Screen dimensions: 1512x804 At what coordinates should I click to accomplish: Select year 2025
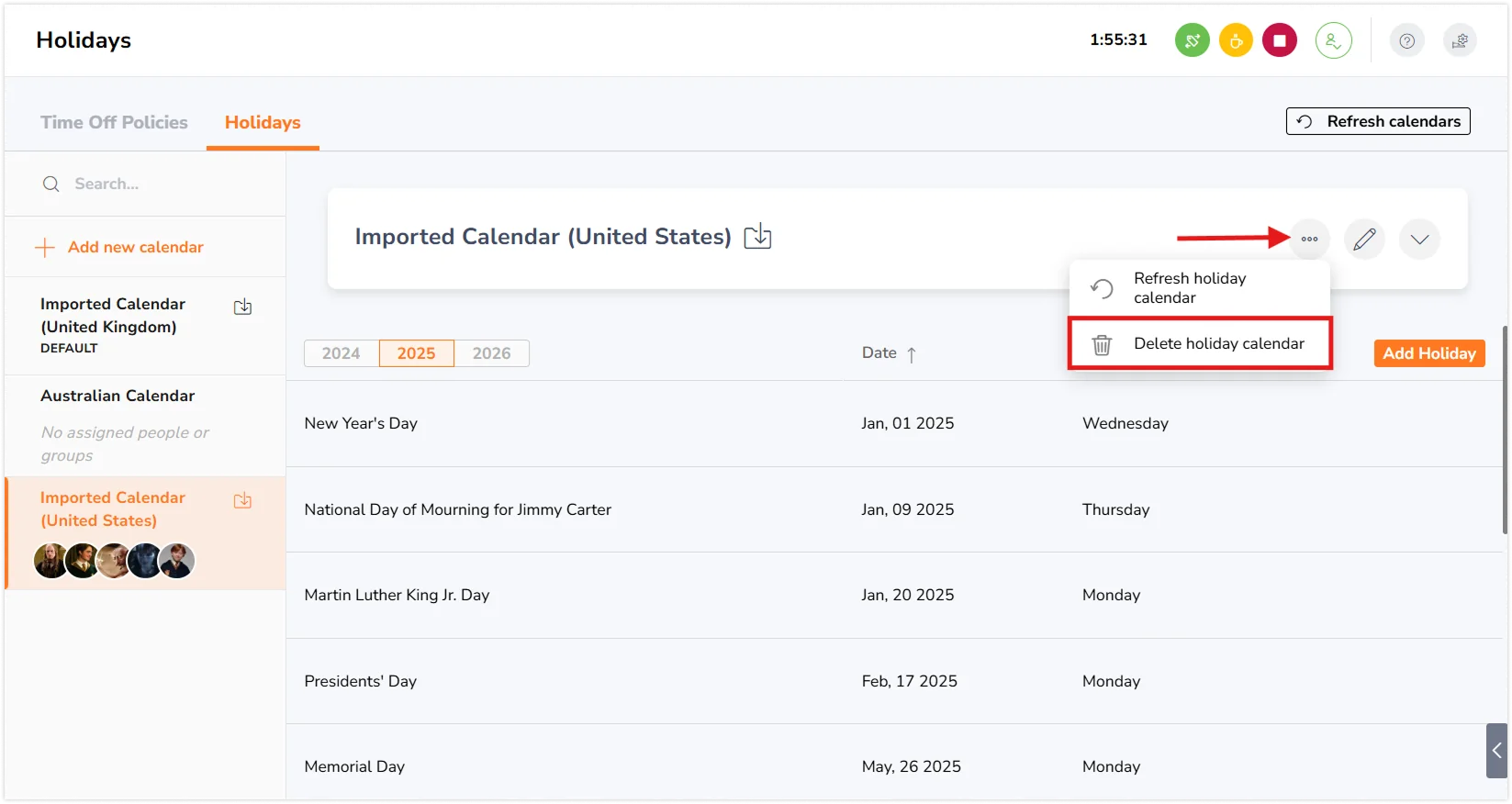click(x=416, y=353)
